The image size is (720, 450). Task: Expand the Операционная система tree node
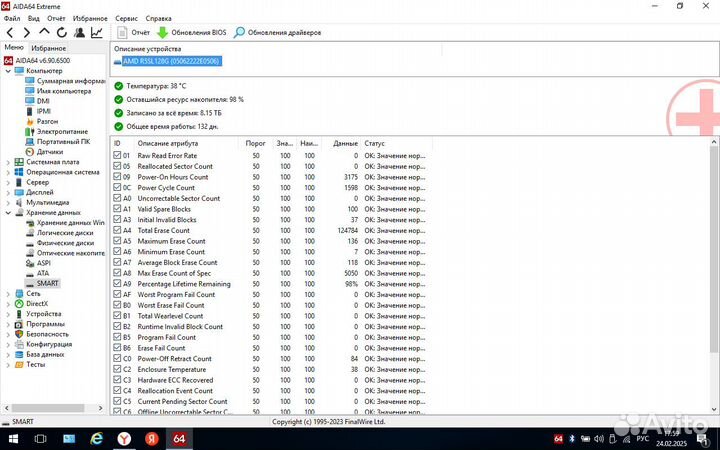(8, 172)
